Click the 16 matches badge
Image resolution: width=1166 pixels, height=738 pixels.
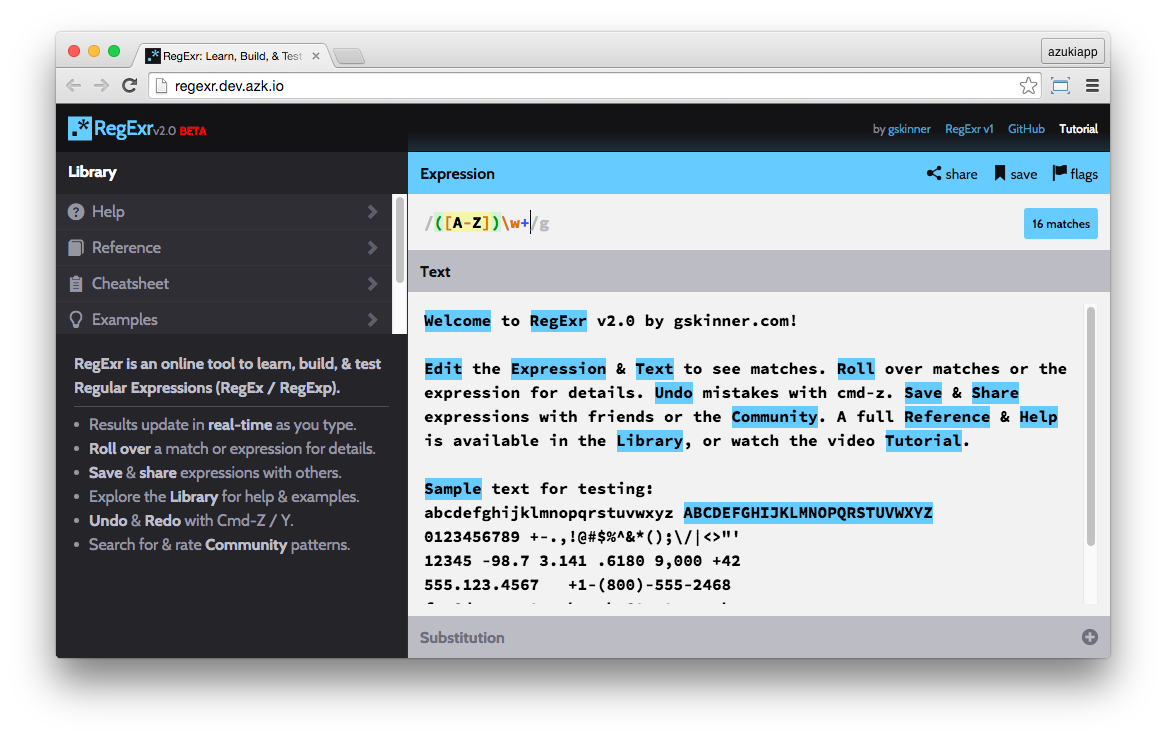pos(1060,224)
